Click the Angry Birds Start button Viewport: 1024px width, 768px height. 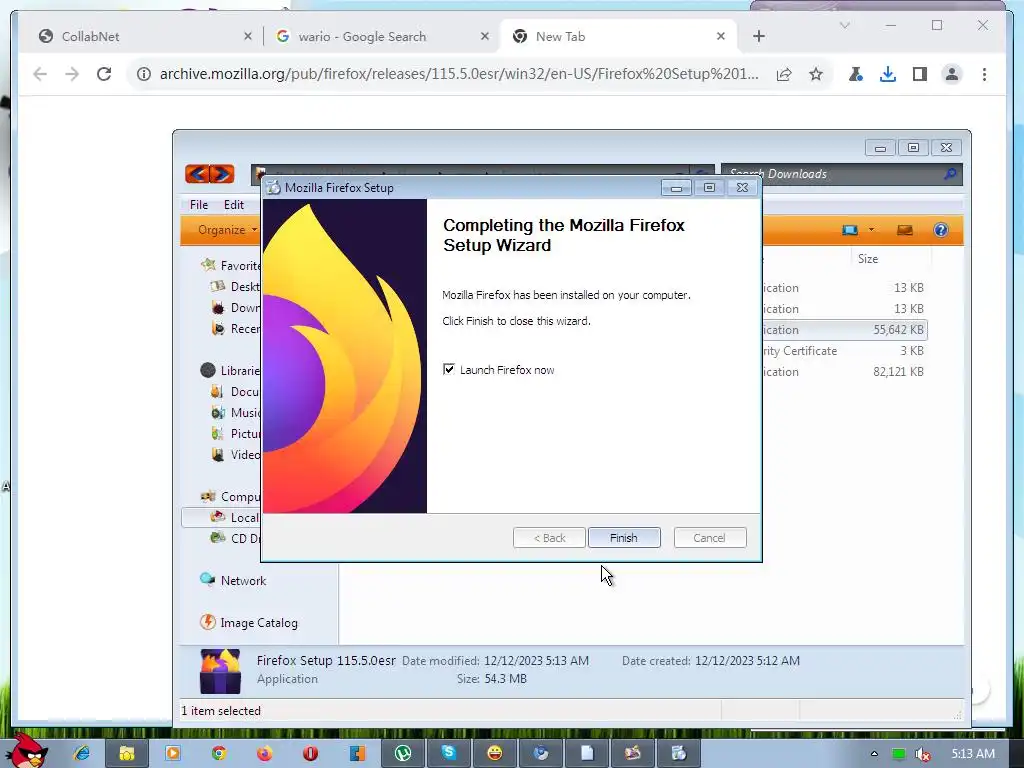pyautogui.click(x=29, y=752)
